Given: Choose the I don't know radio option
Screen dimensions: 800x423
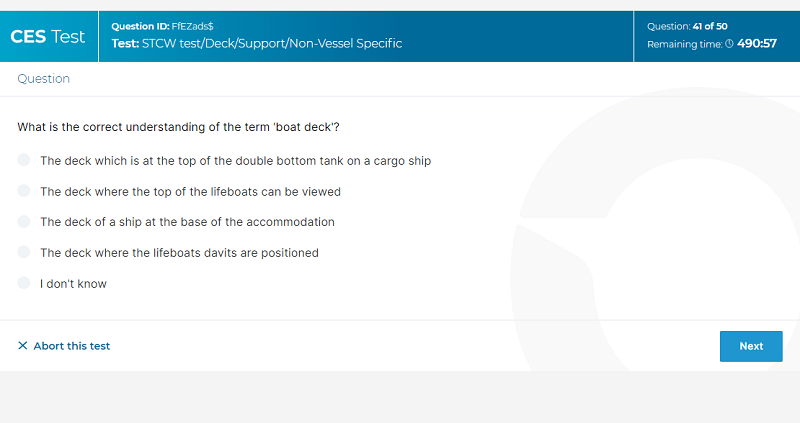Looking at the screenshot, I should pos(24,283).
